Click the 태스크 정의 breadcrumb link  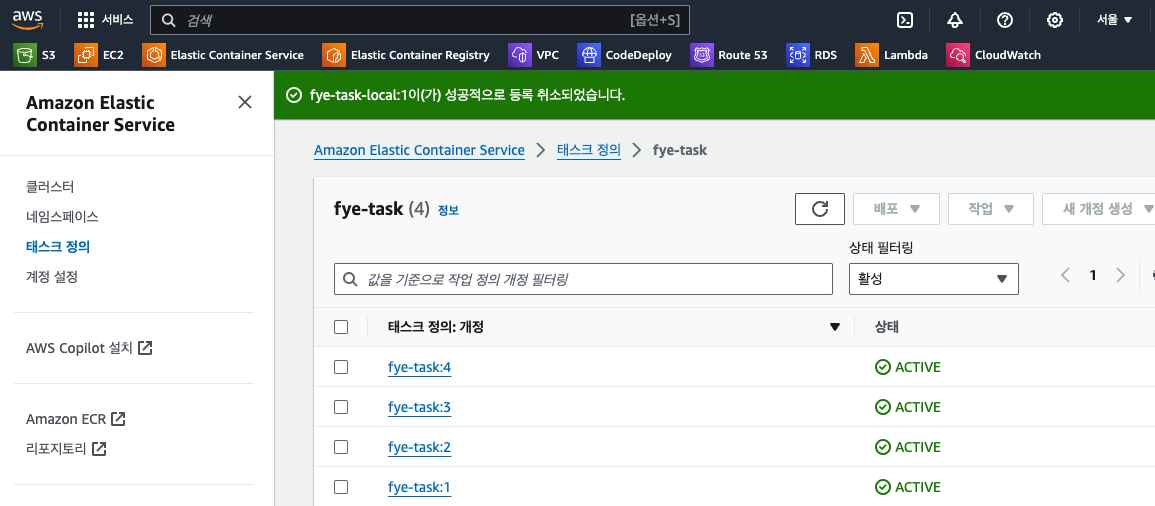pos(589,150)
